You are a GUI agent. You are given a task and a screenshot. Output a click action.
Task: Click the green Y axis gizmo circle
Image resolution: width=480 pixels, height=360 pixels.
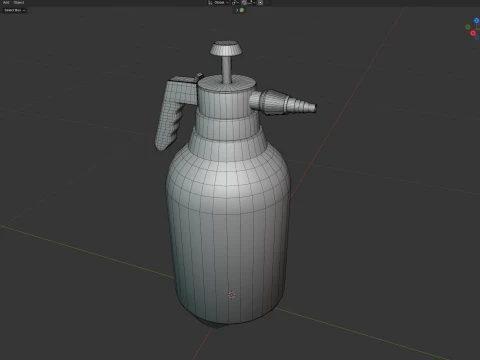coord(468,27)
